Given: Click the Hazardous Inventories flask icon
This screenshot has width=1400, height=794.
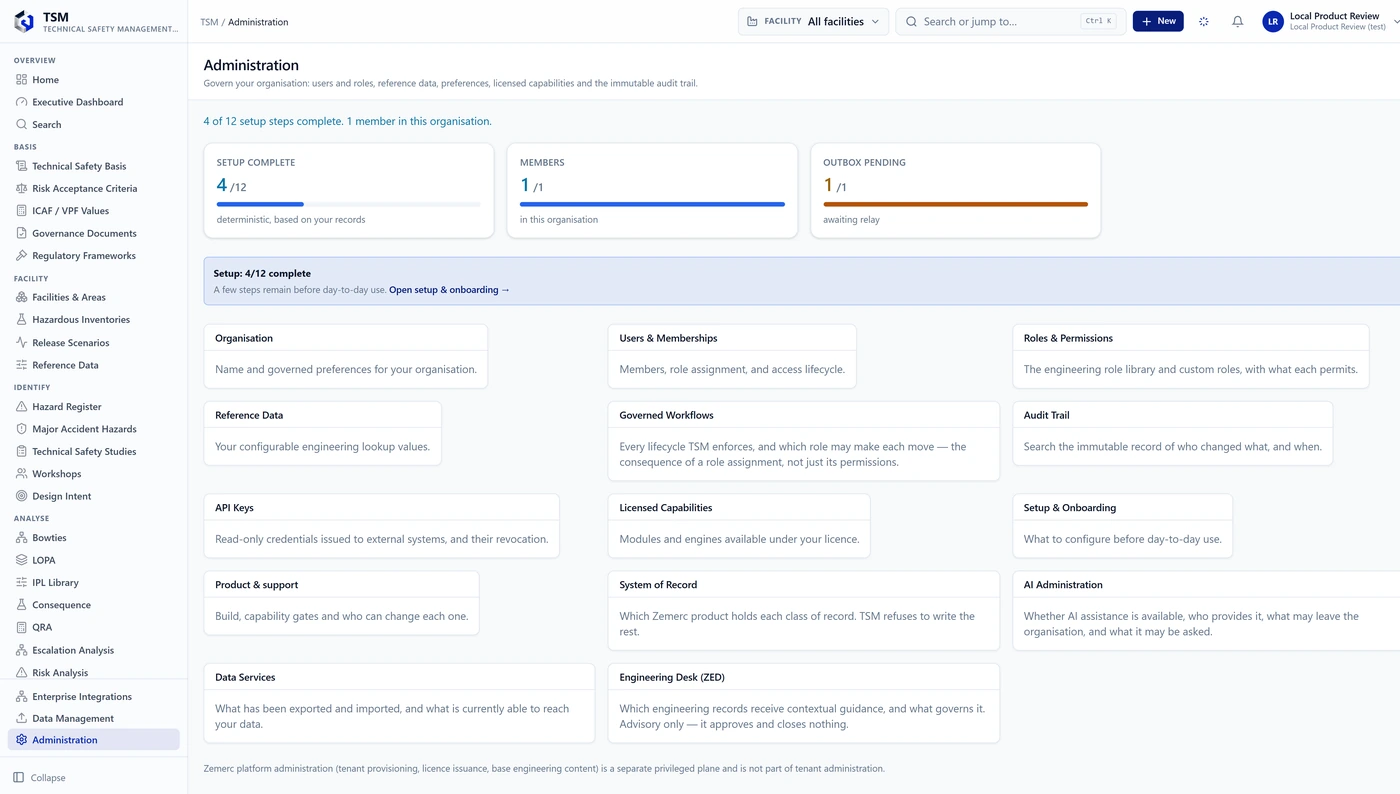Looking at the screenshot, I should pos(21,319).
